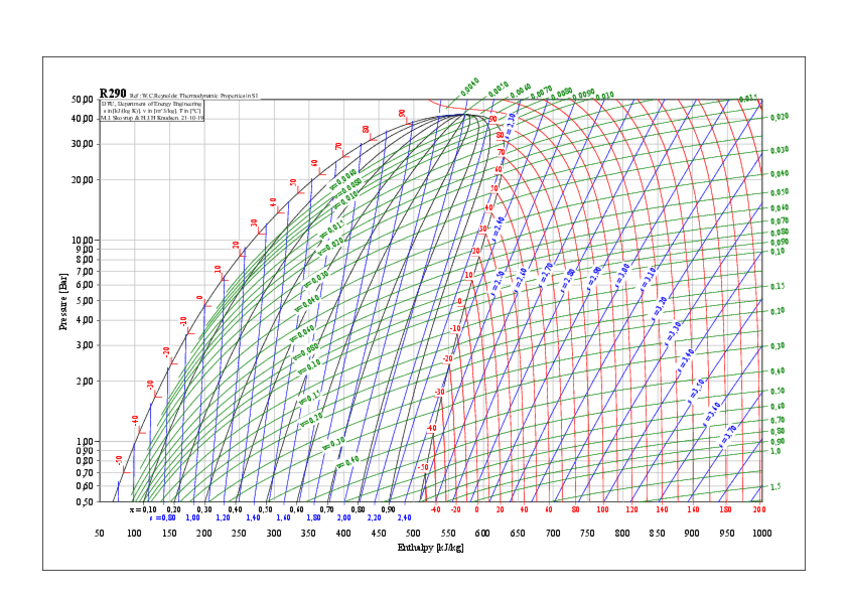Click the R290 chart title

pyautogui.click(x=112, y=93)
